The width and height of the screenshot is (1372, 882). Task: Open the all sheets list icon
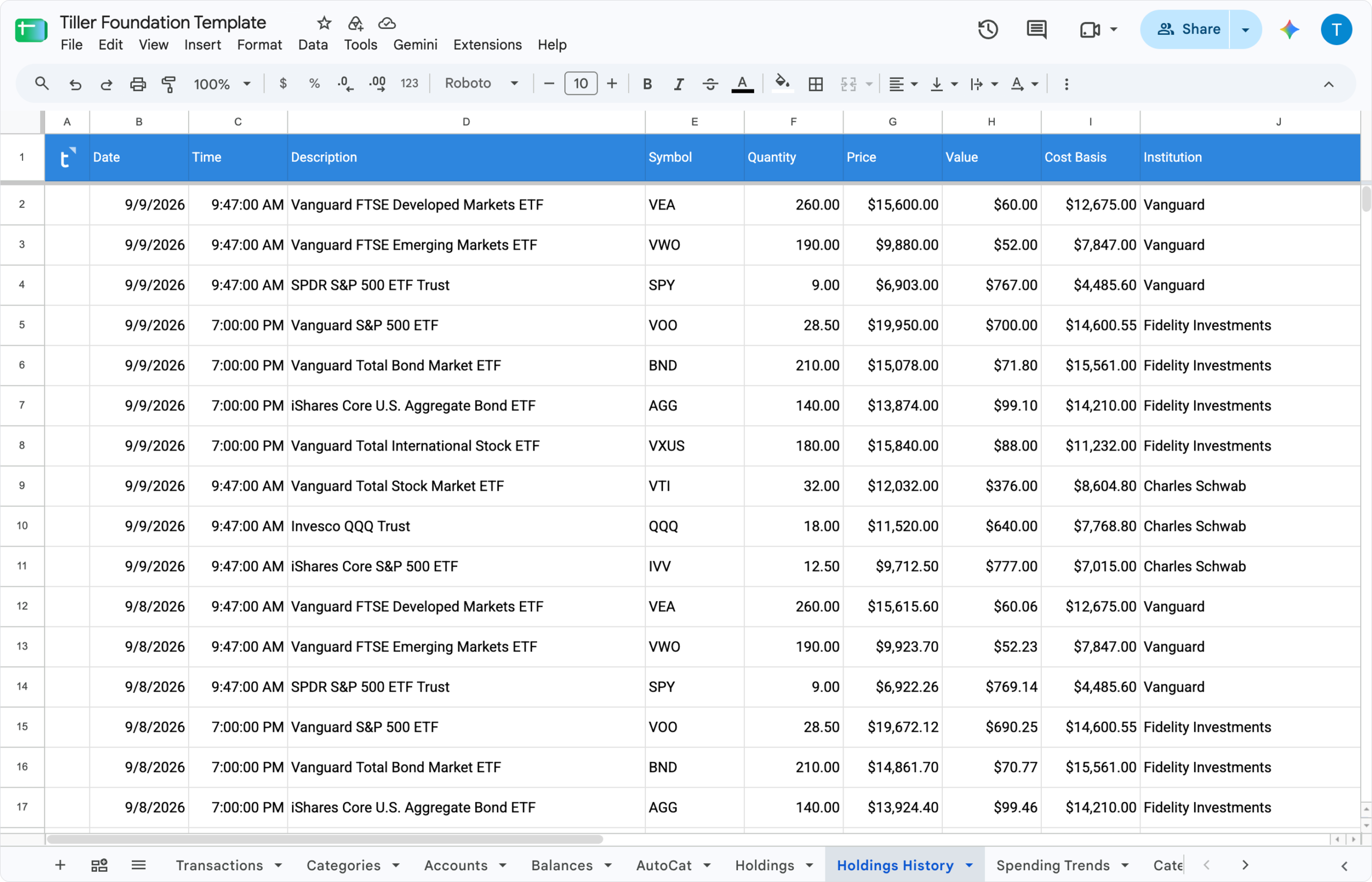coord(138,865)
